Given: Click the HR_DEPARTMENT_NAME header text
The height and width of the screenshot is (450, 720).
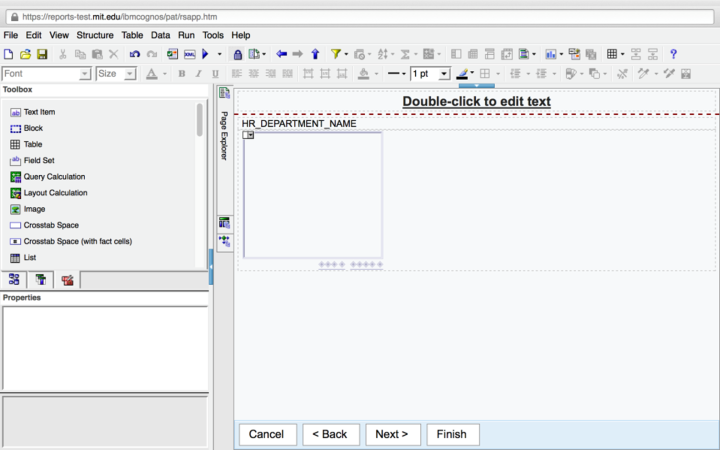Looking at the screenshot, I should [299, 123].
